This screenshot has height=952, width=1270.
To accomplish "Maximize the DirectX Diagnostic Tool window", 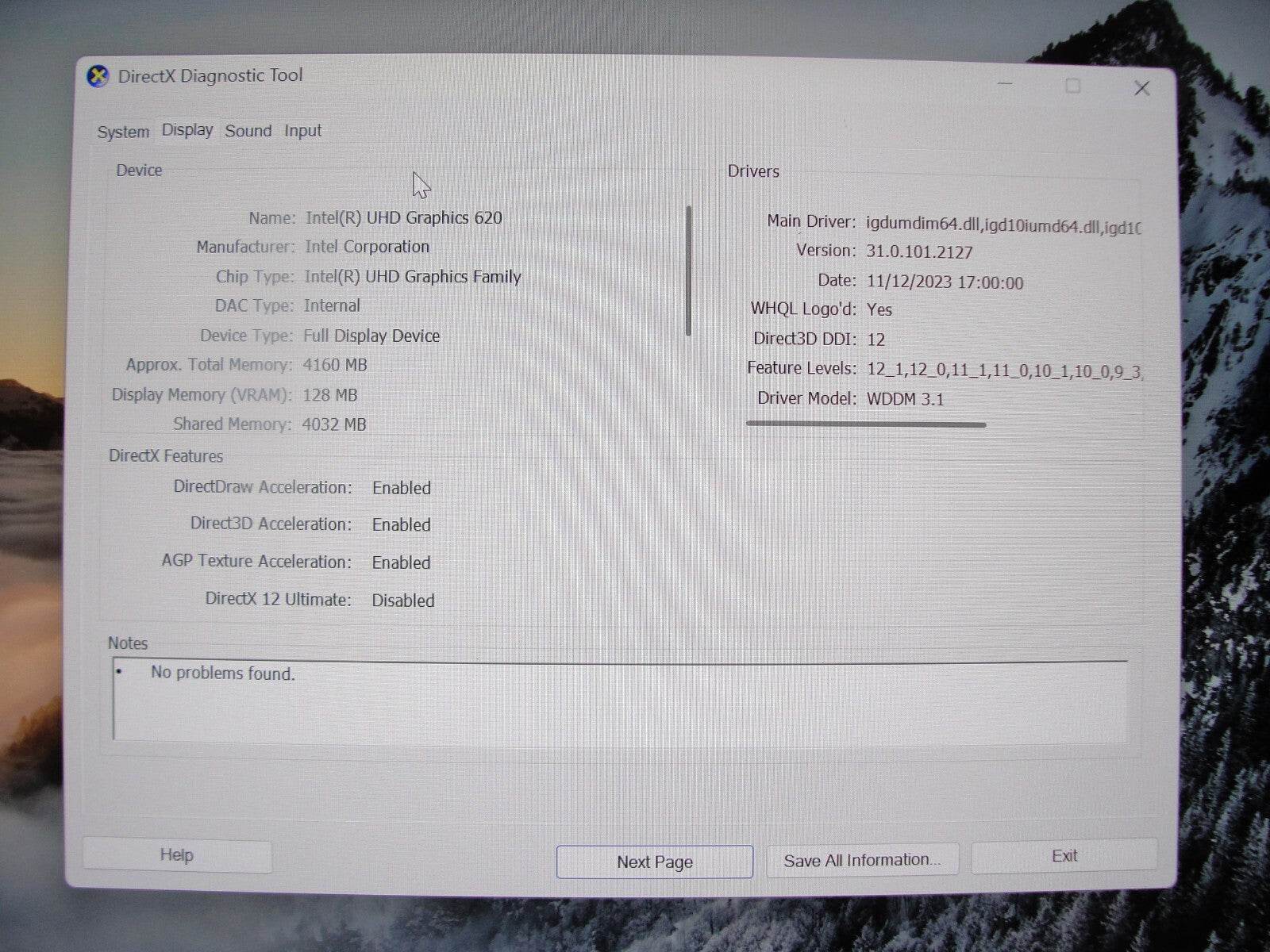I will [x=1072, y=86].
